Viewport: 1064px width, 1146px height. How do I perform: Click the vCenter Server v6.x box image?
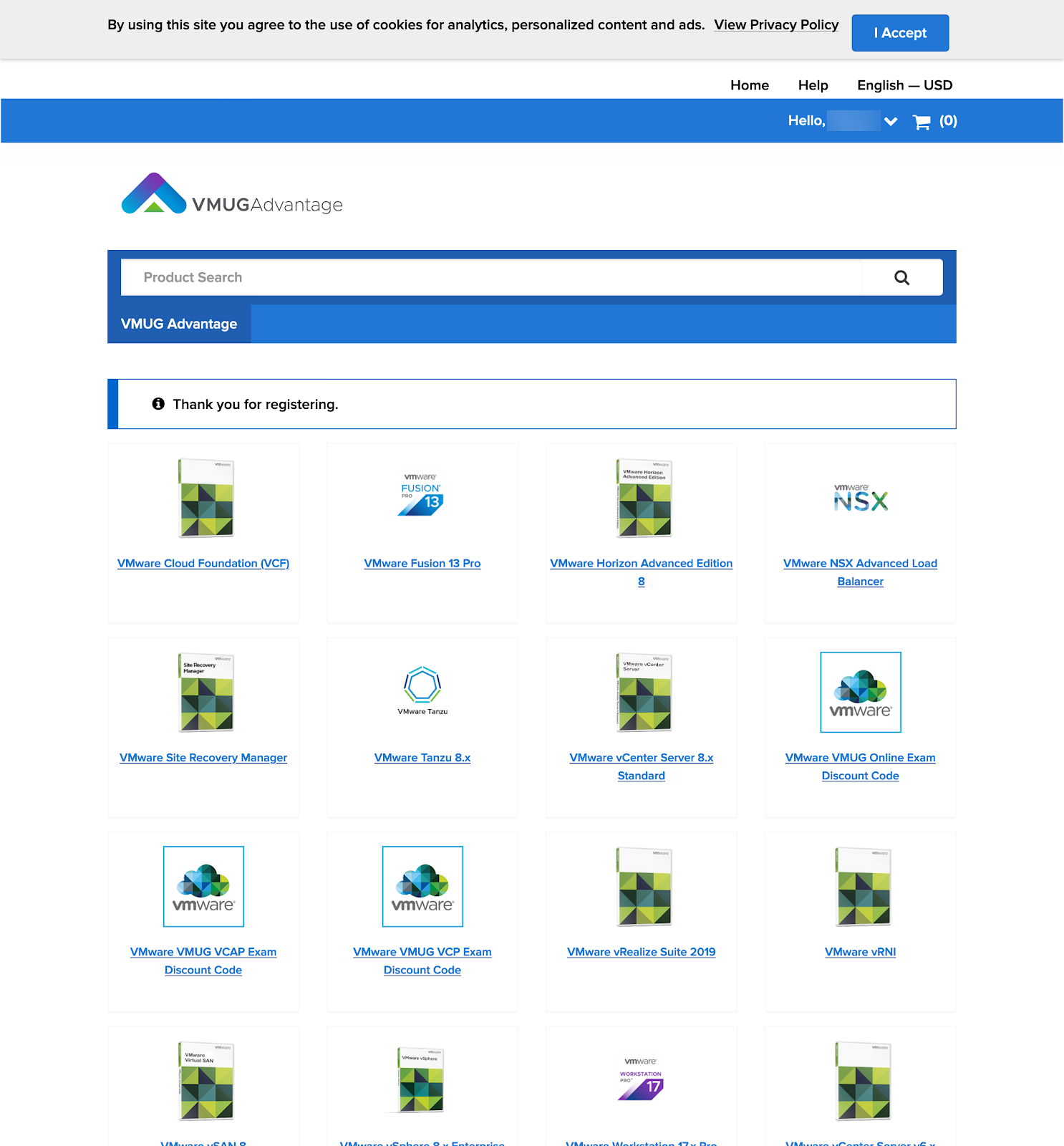[864, 1081]
